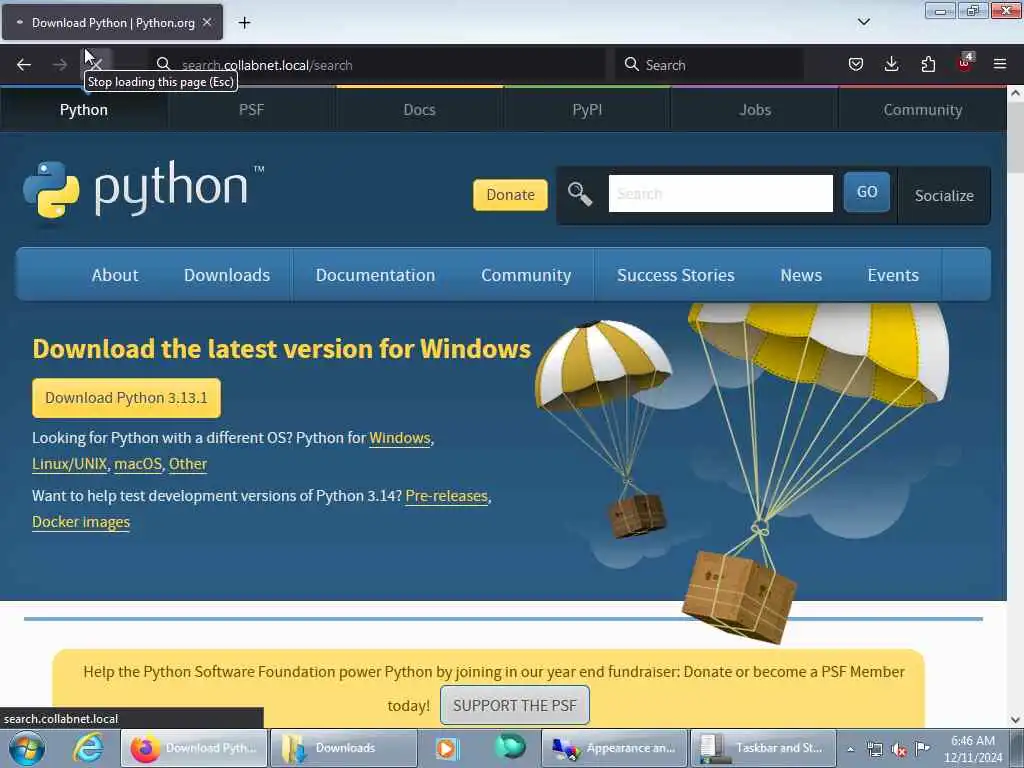Screen dimensions: 1024x768
Task: Click the Action Center flag tray icon
Action: tap(922, 748)
